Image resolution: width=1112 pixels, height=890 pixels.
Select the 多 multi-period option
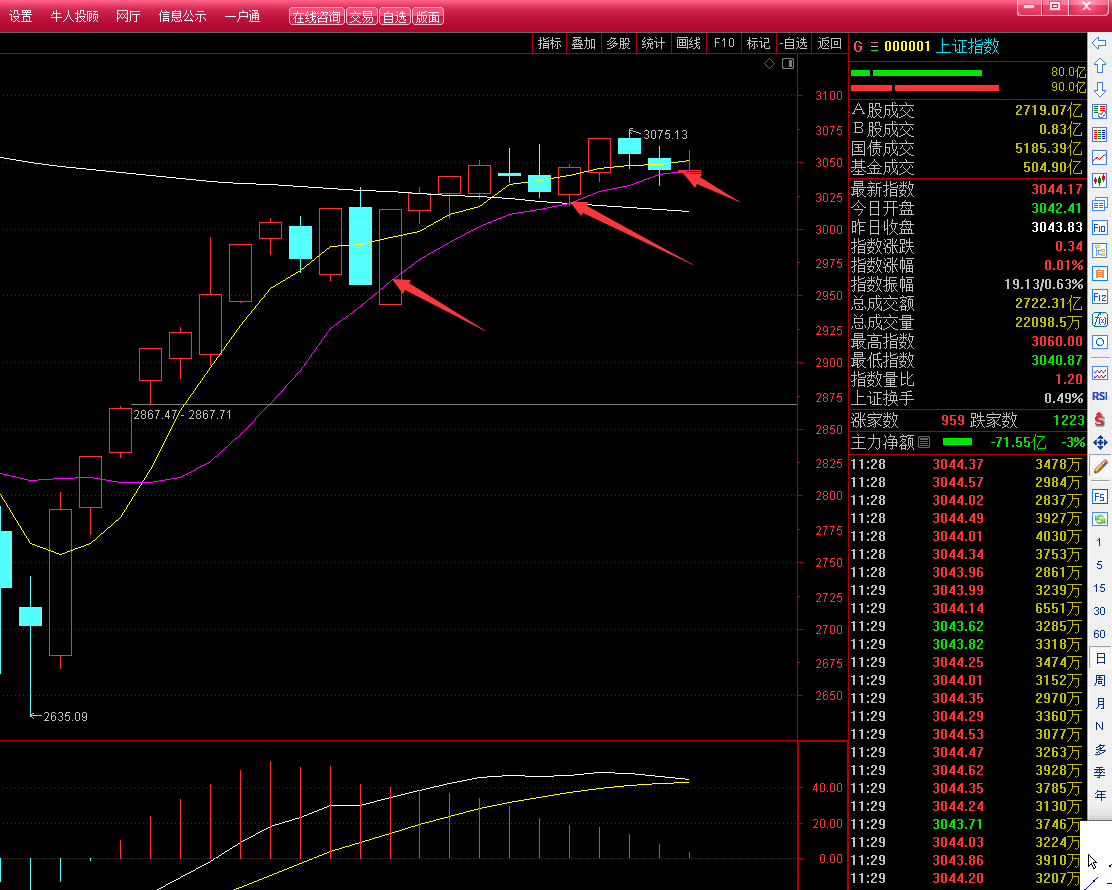pos(1099,750)
